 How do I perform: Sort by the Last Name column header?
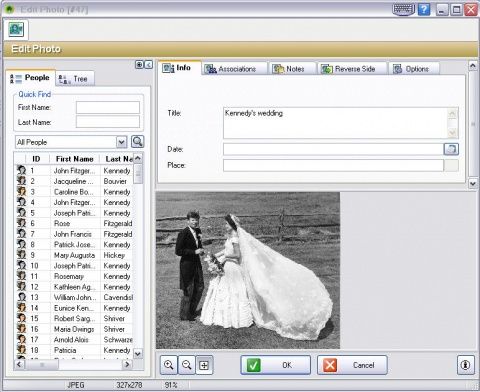pyautogui.click(x=117, y=159)
